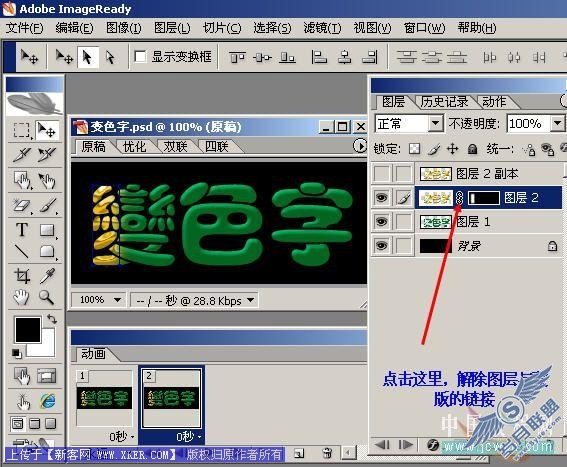The height and width of the screenshot is (467, 567).
Task: Select the Hand tool
Action: pos(22,297)
